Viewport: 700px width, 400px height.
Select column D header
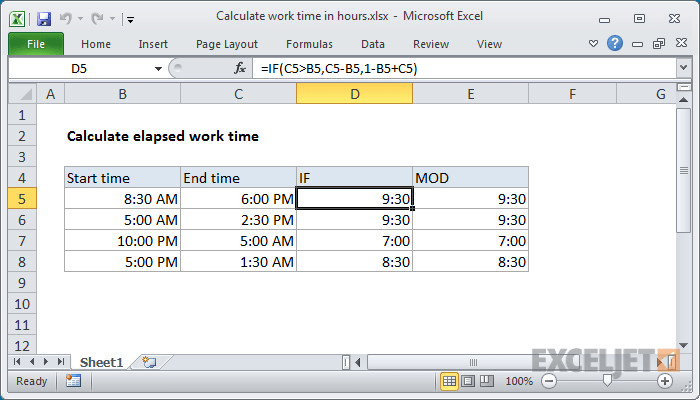point(354,94)
